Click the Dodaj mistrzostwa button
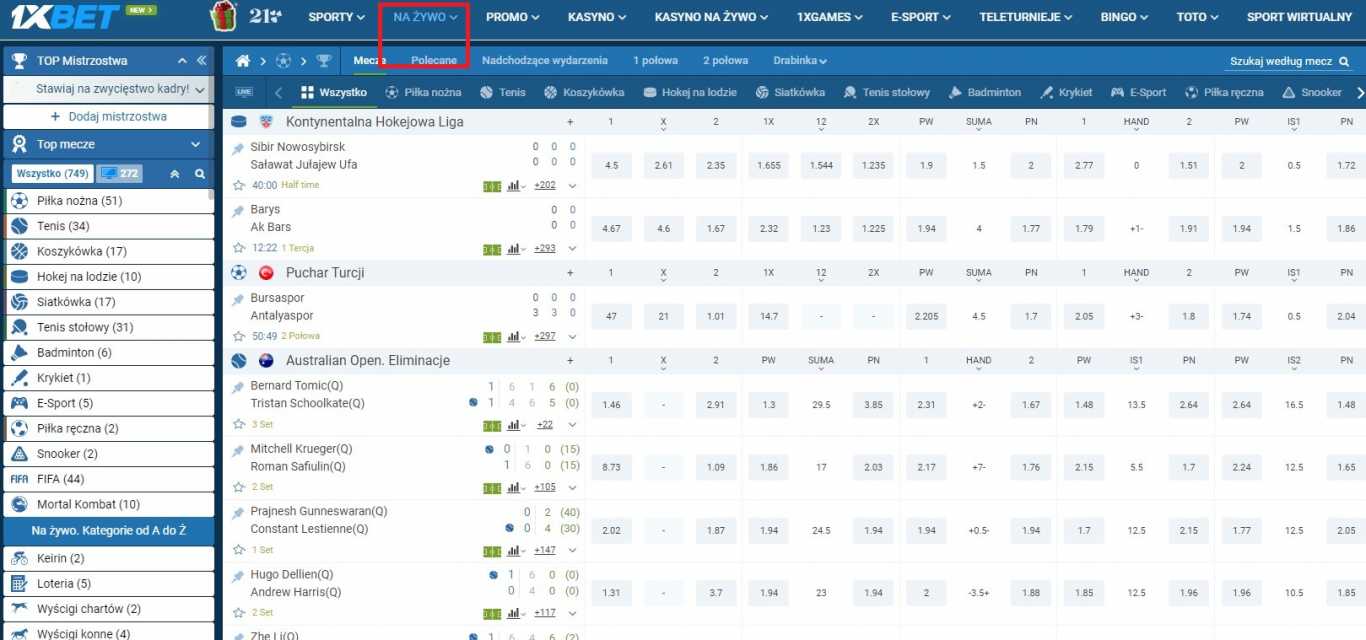The height and width of the screenshot is (640, 1366). tap(107, 117)
